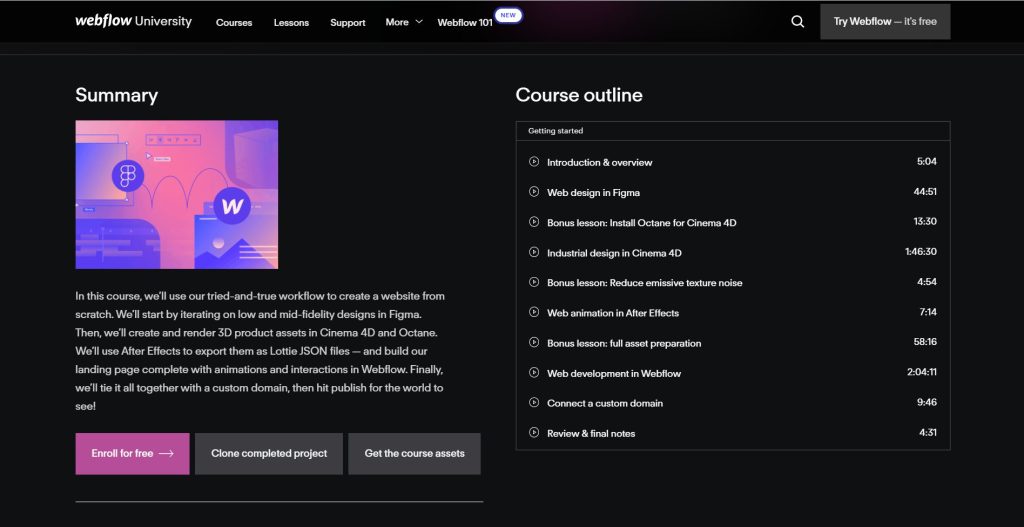Click the Getting started section header
This screenshot has height=527, width=1024.
[x=733, y=131]
